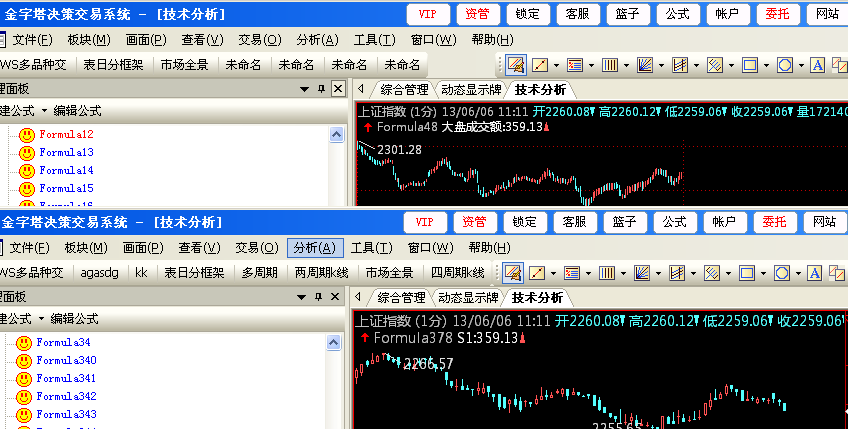
Task: Select the Gann fan tool in bottom window
Action: pyautogui.click(x=641, y=273)
